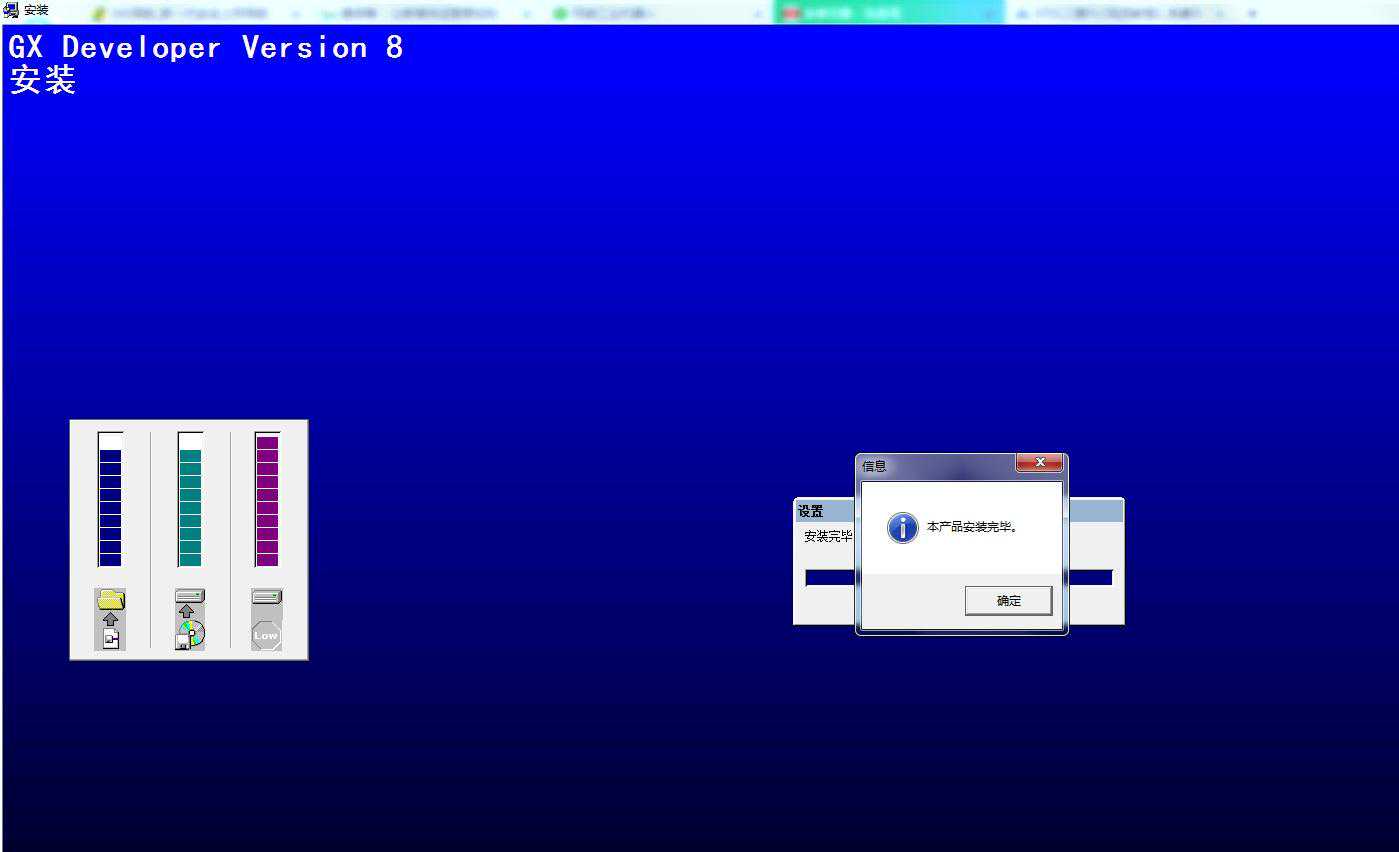
Task: Click the CD disc icon
Action: tap(190, 634)
